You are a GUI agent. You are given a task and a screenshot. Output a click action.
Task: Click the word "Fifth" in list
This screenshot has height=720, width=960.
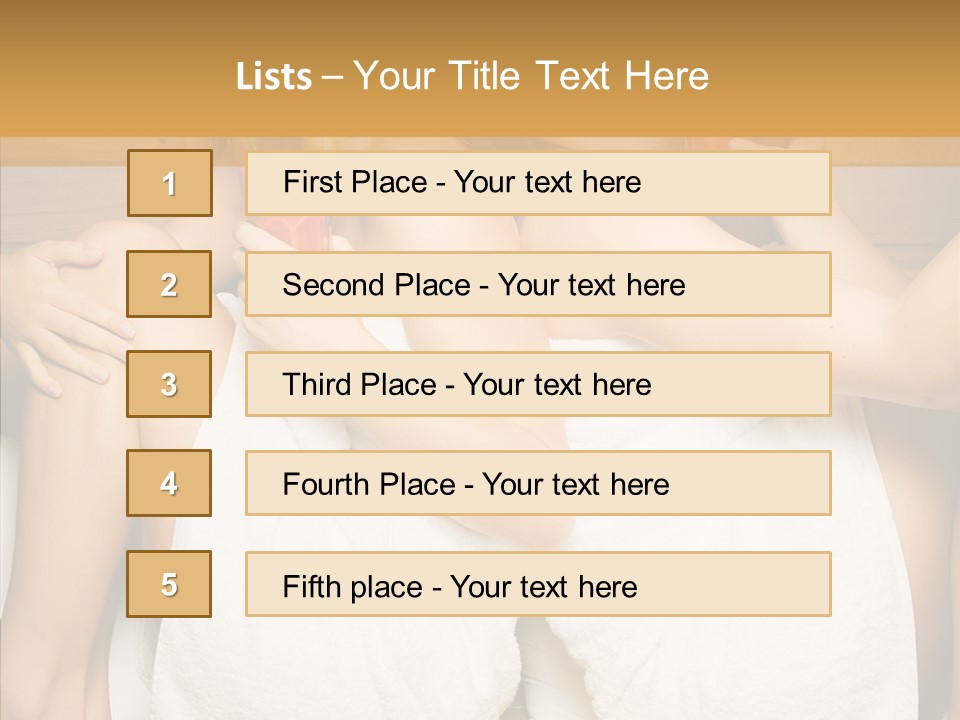[312, 586]
